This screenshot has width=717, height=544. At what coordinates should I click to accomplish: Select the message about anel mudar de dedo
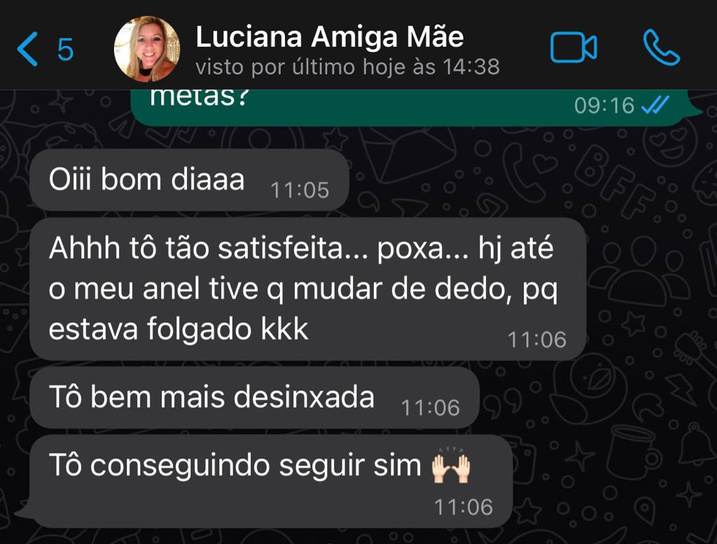point(308,289)
